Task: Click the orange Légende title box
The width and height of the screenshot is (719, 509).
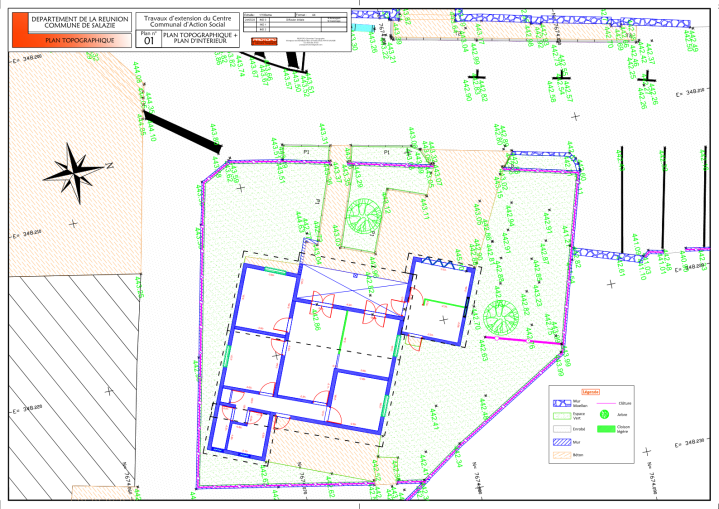Action: pyautogui.click(x=591, y=392)
